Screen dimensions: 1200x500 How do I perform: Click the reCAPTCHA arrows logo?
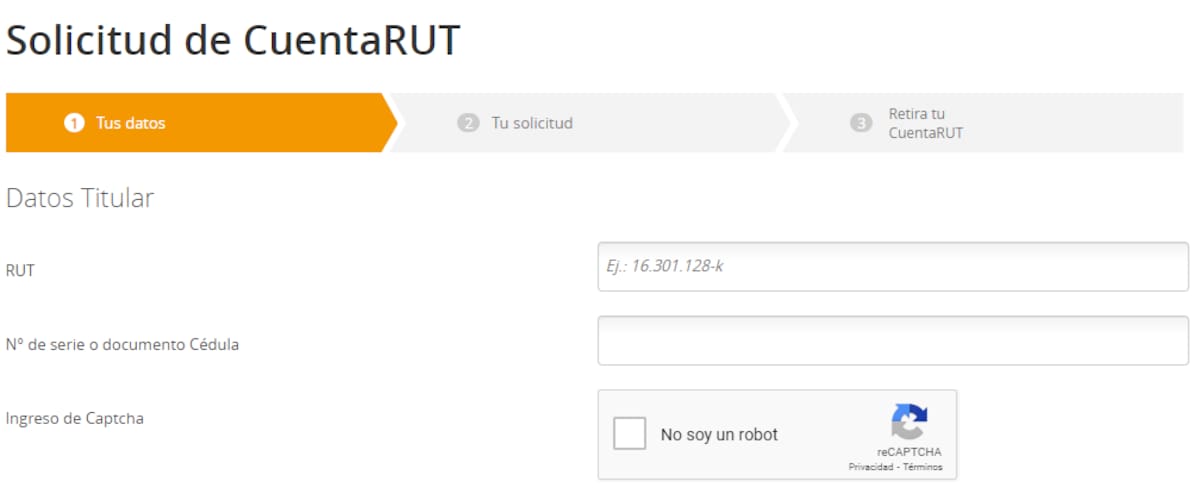coord(909,421)
